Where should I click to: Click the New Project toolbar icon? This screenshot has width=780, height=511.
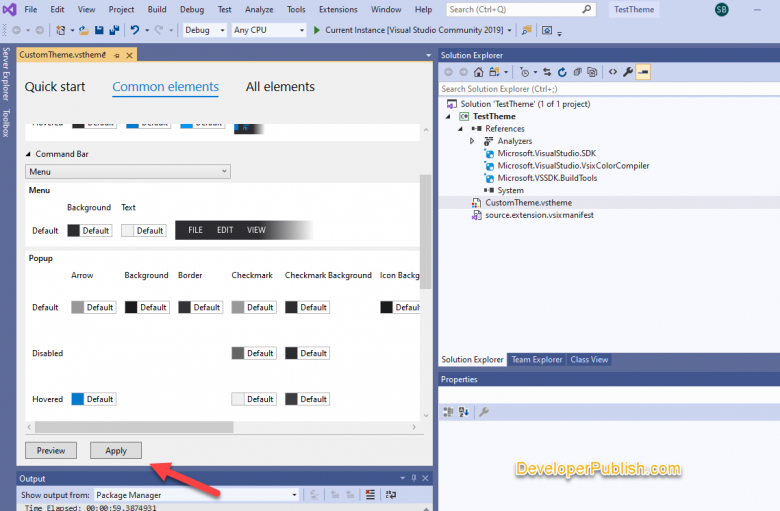pyautogui.click(x=61, y=30)
